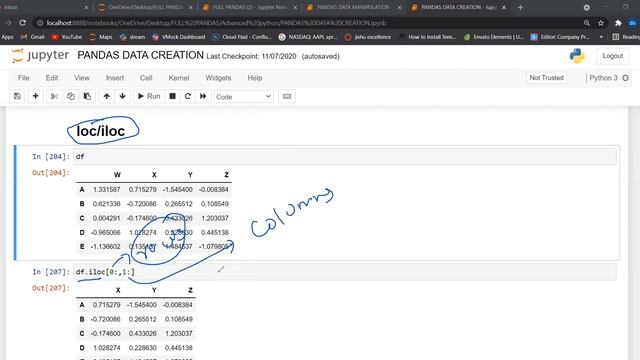Image resolution: width=640 pixels, height=360 pixels.
Task: Open the browser zoom magnifier icon
Action: 587,23
